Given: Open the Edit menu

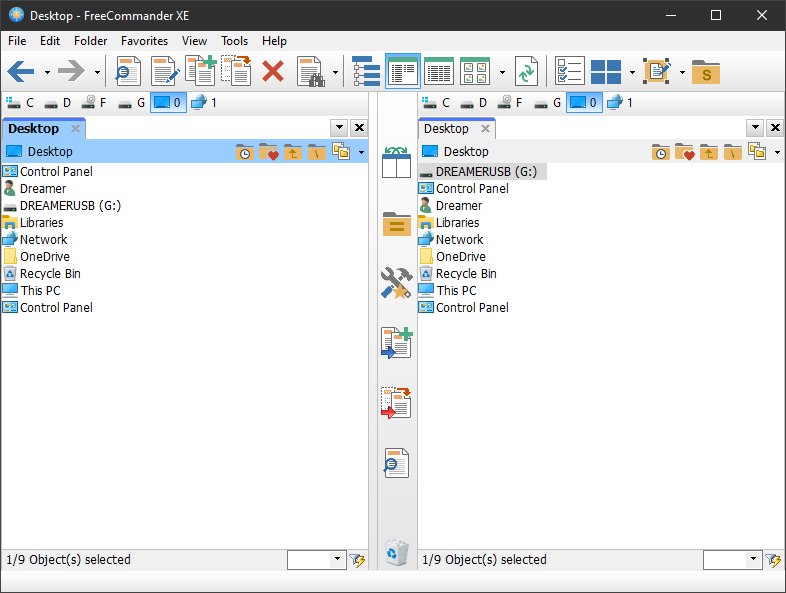Looking at the screenshot, I should pyautogui.click(x=50, y=41).
